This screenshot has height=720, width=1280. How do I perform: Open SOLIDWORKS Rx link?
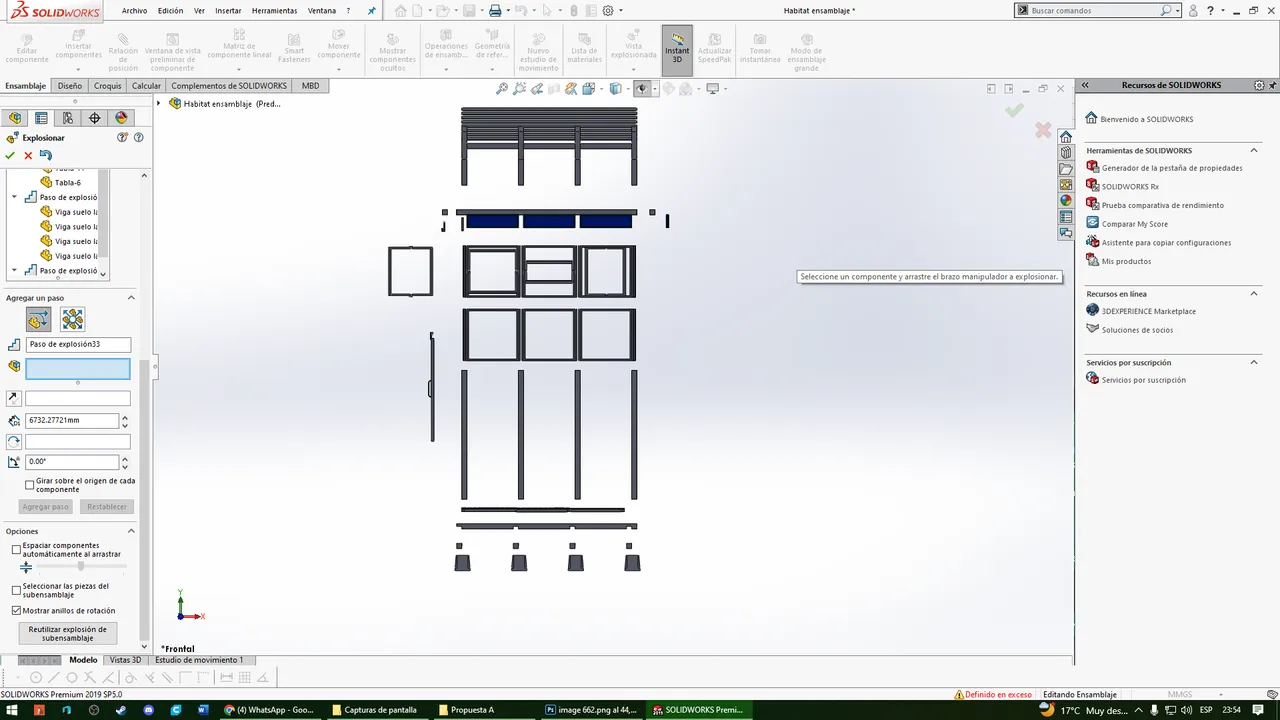(x=1130, y=186)
